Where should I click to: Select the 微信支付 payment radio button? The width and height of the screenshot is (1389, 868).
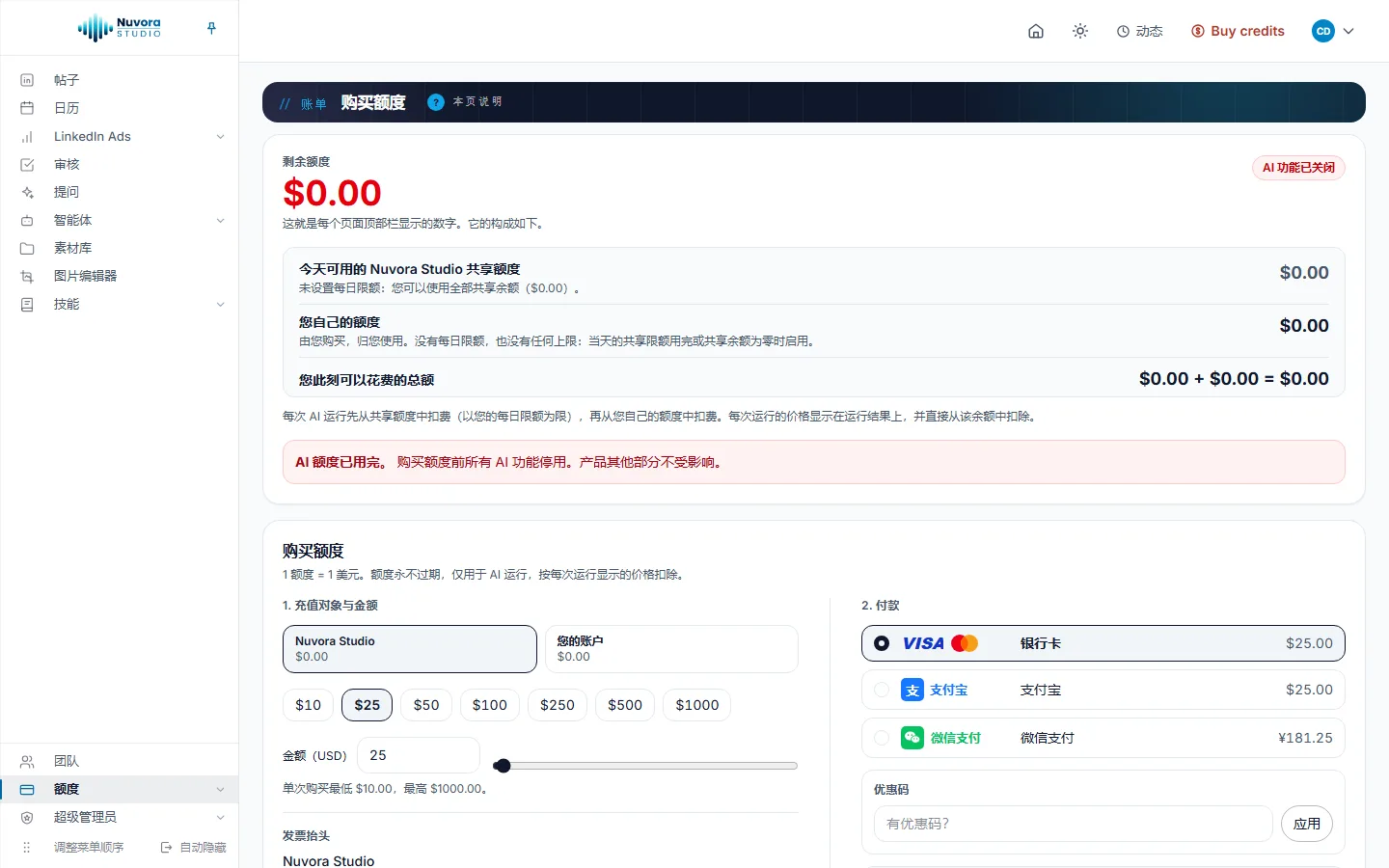click(882, 738)
